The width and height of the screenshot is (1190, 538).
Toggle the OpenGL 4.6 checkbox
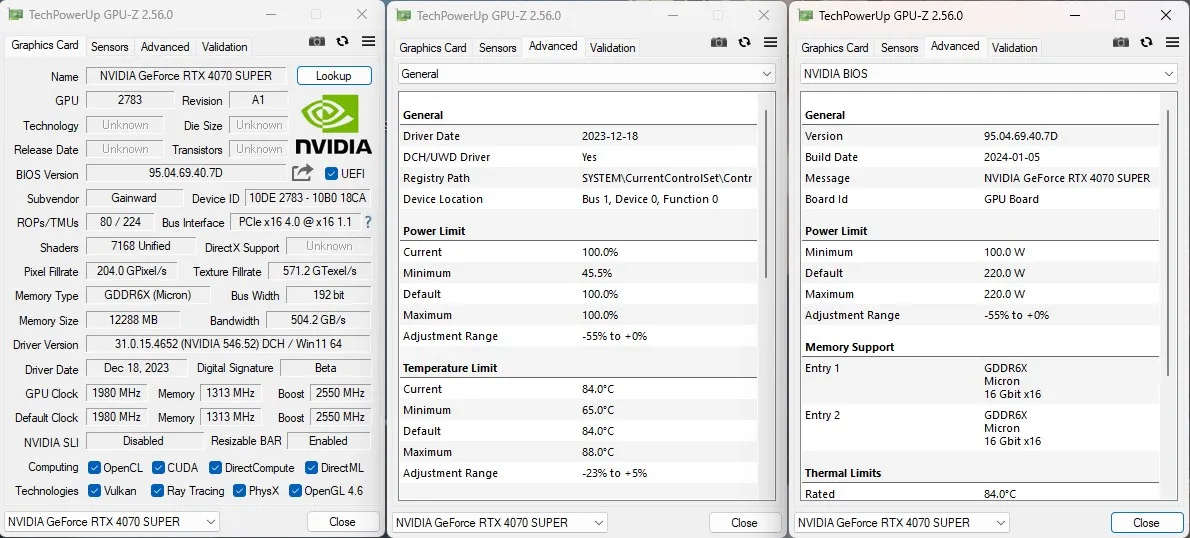[x=295, y=490]
